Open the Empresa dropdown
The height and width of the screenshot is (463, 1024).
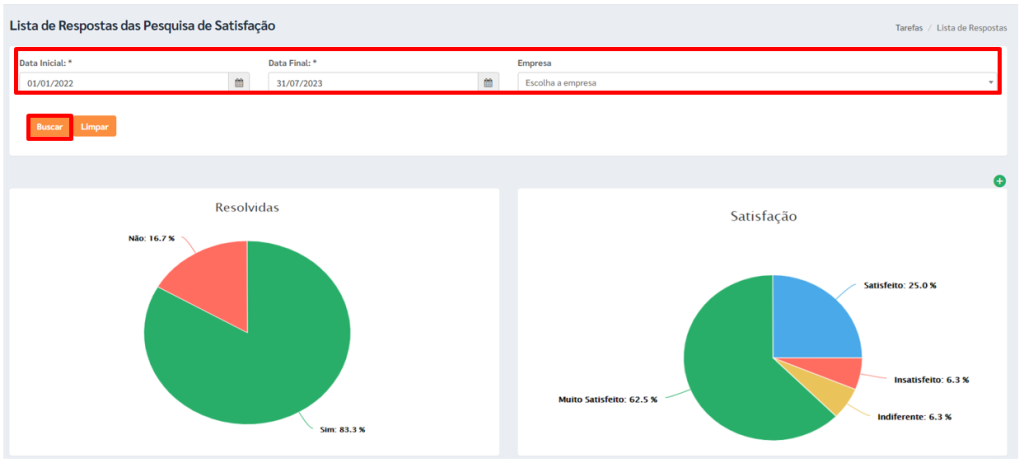tap(758, 83)
